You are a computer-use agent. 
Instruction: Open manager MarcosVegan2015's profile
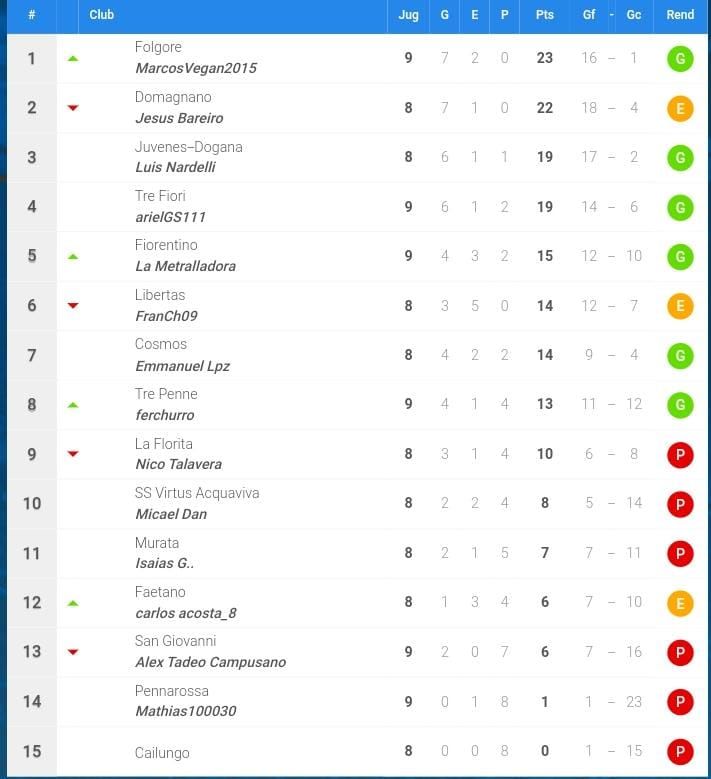196,68
